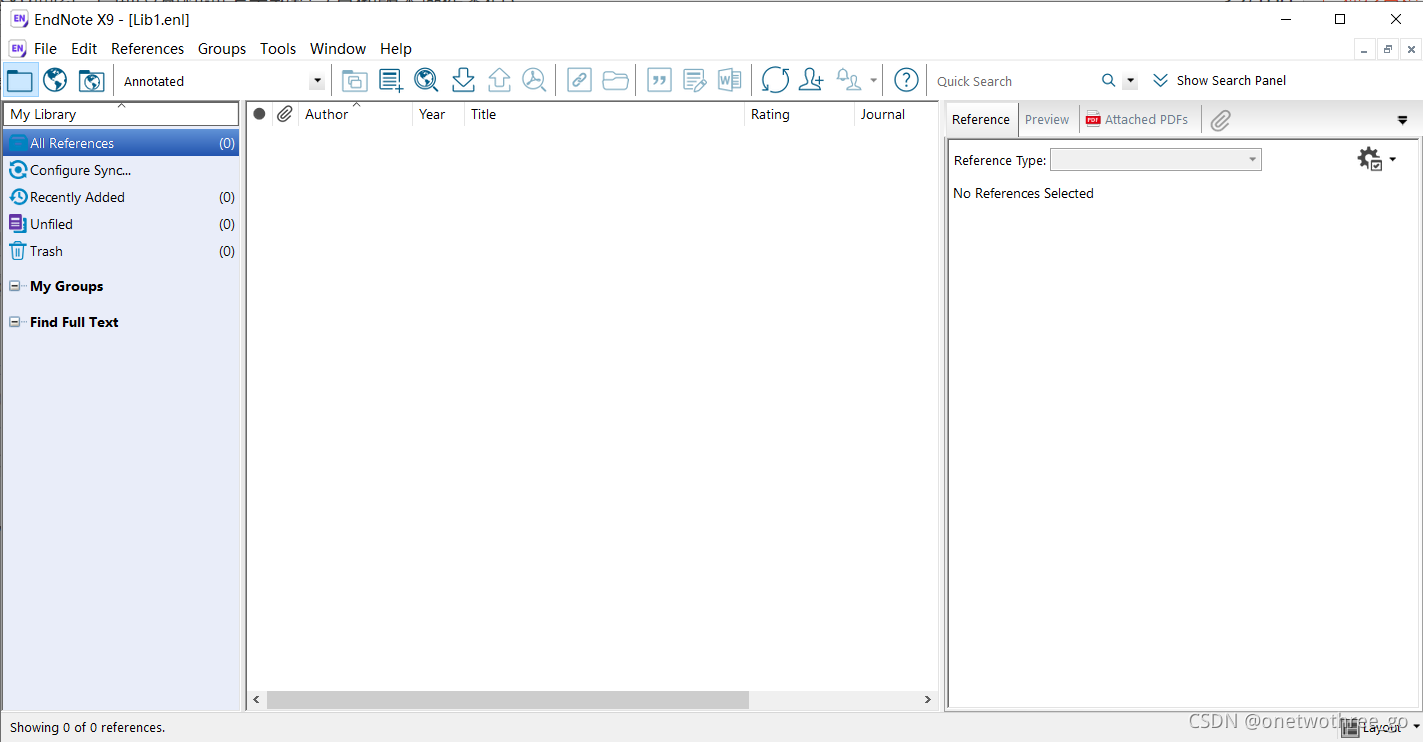
Task: Click the Sync Library icon
Action: coord(775,81)
